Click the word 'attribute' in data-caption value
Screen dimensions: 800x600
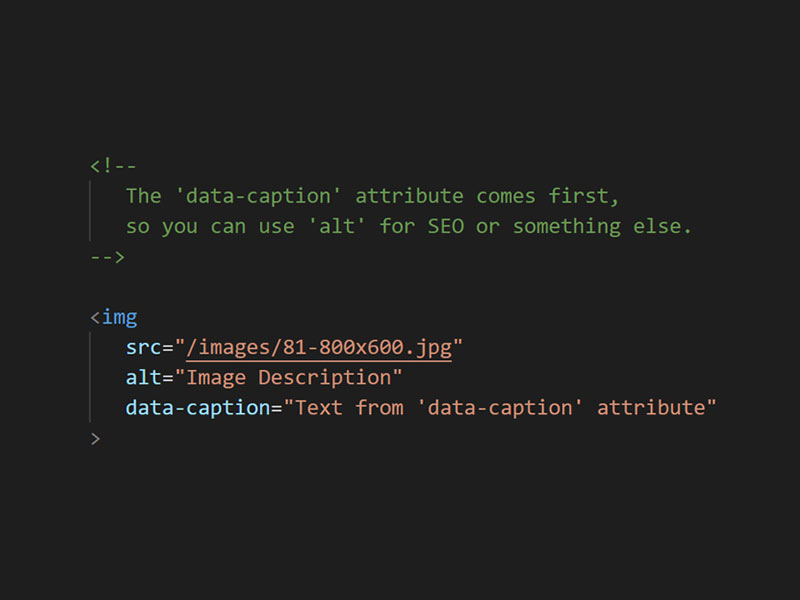(x=651, y=408)
